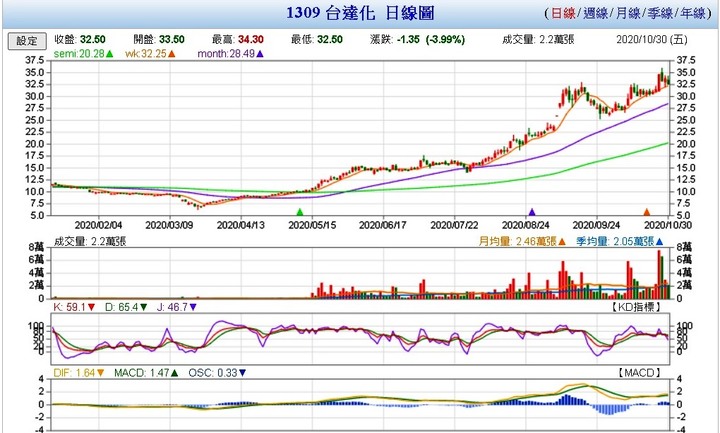Viewport: 720px width, 433px height.
Task: Click the green triangle marker on date axis
Action: 300,212
